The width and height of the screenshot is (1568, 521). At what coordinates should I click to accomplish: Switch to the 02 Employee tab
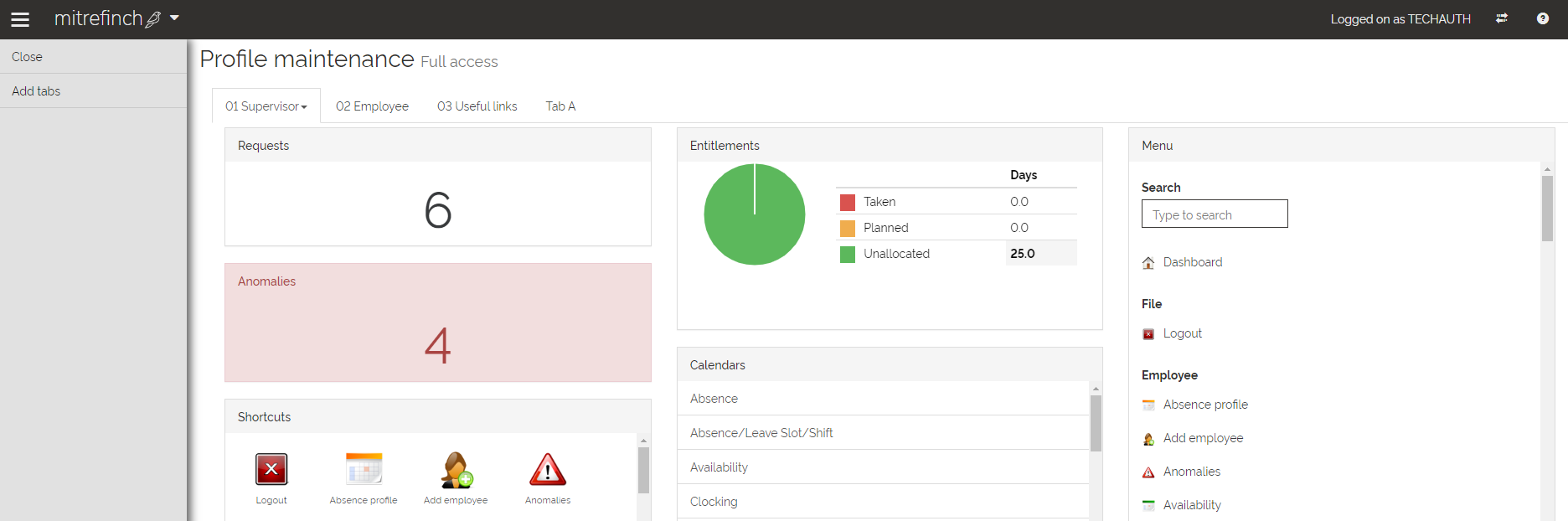click(372, 106)
